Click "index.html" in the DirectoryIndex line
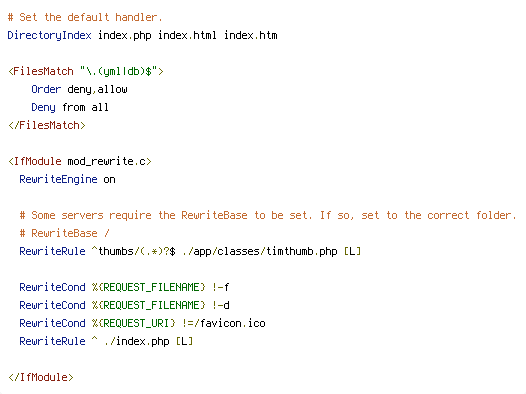This screenshot has width=526, height=394. [187, 35]
